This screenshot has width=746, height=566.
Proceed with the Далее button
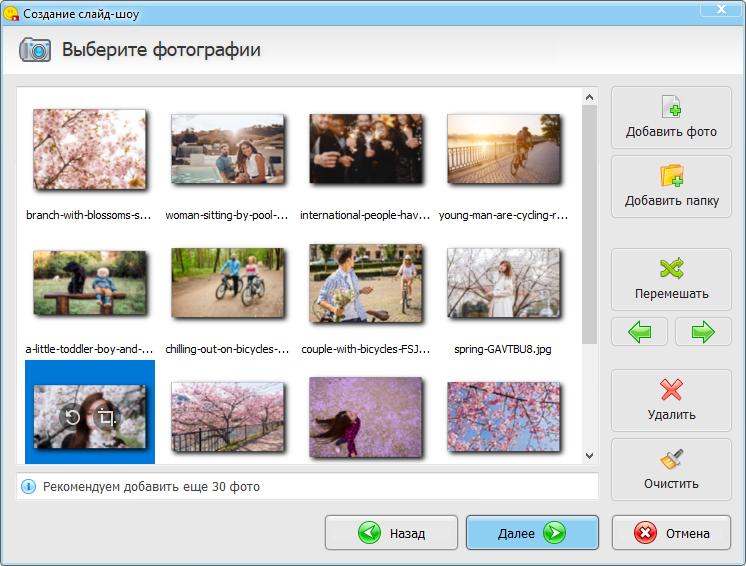click(x=532, y=533)
